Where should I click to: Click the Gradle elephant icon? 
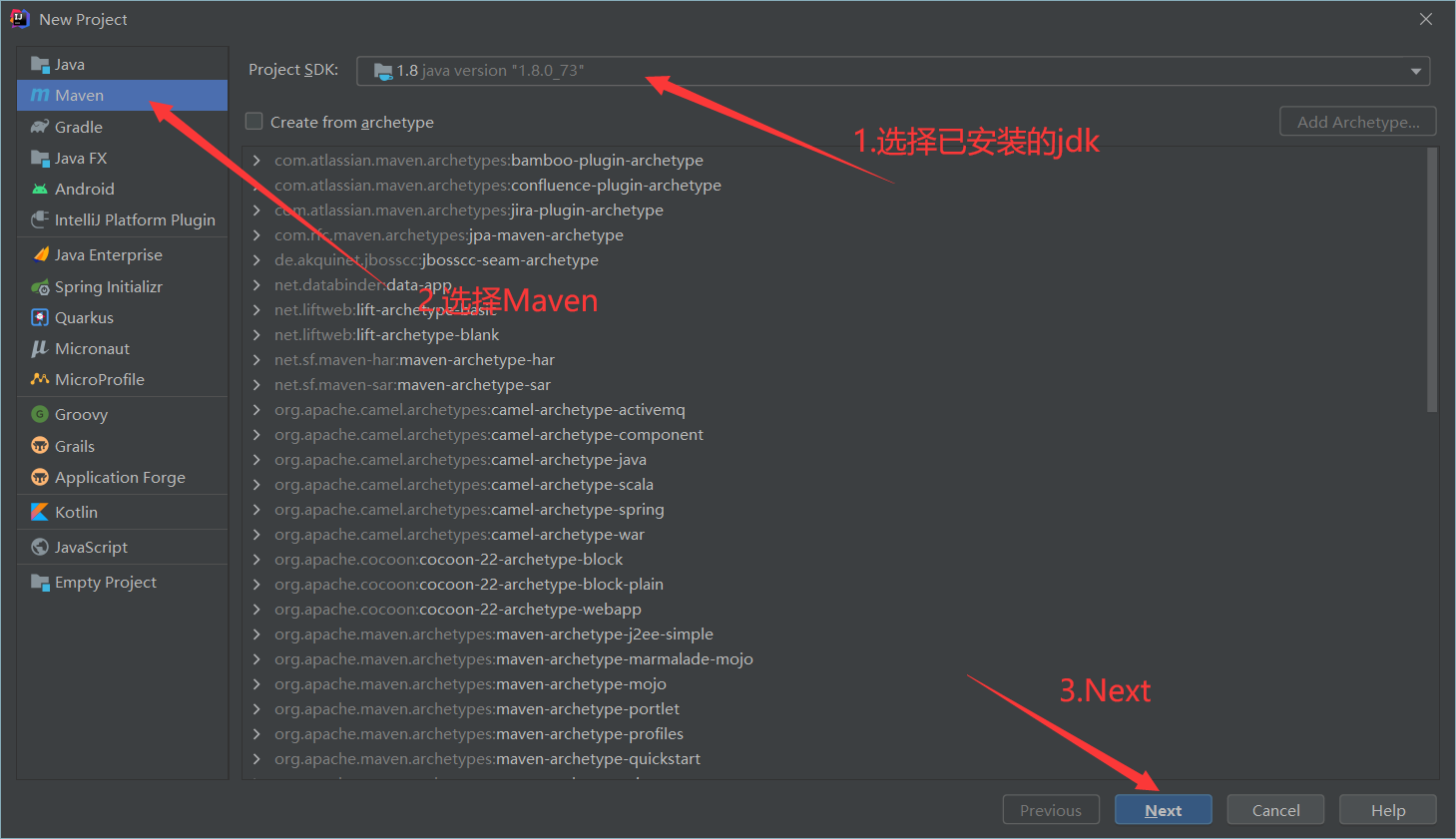(x=40, y=127)
